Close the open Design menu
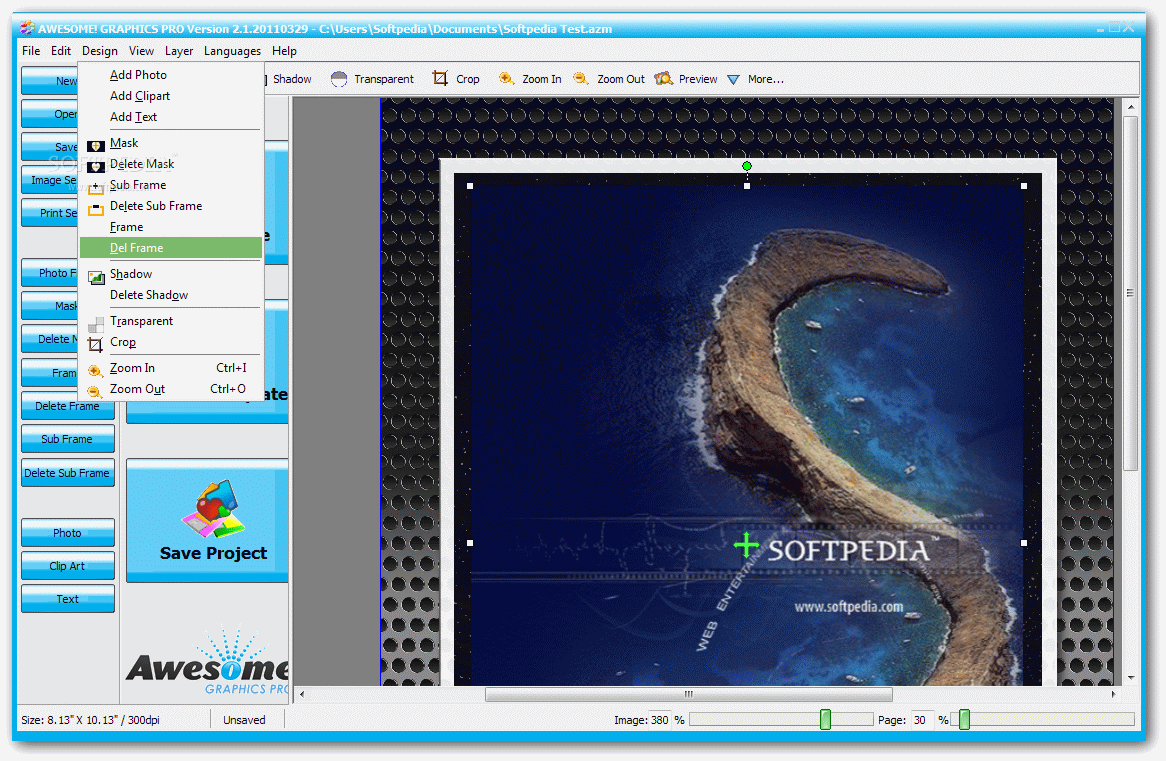1166x761 pixels. point(100,51)
